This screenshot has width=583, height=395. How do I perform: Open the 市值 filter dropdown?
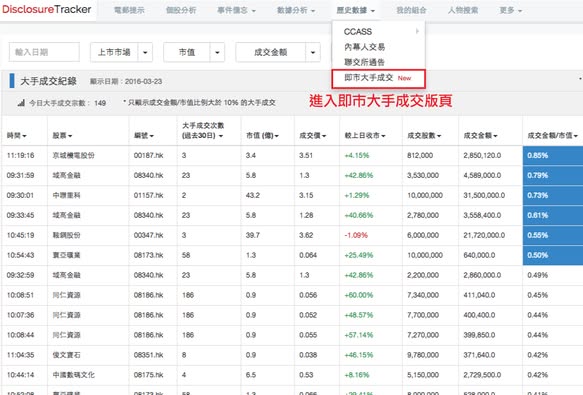[194, 52]
